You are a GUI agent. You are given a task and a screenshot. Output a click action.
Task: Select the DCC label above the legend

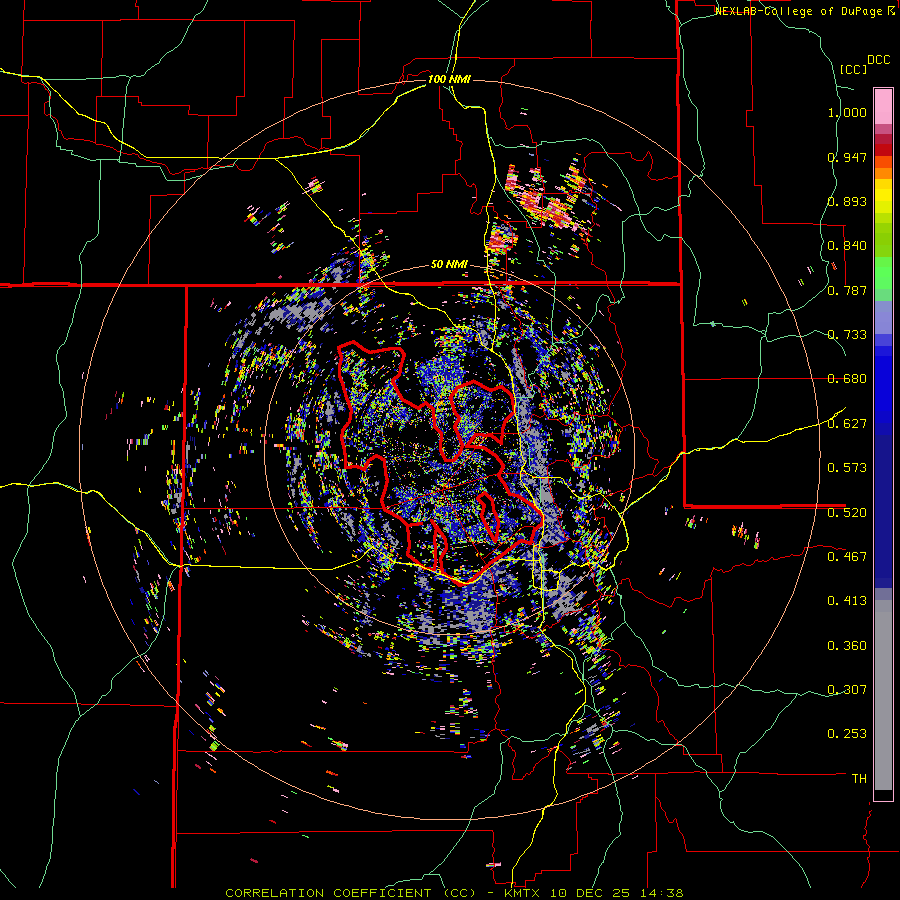878,60
